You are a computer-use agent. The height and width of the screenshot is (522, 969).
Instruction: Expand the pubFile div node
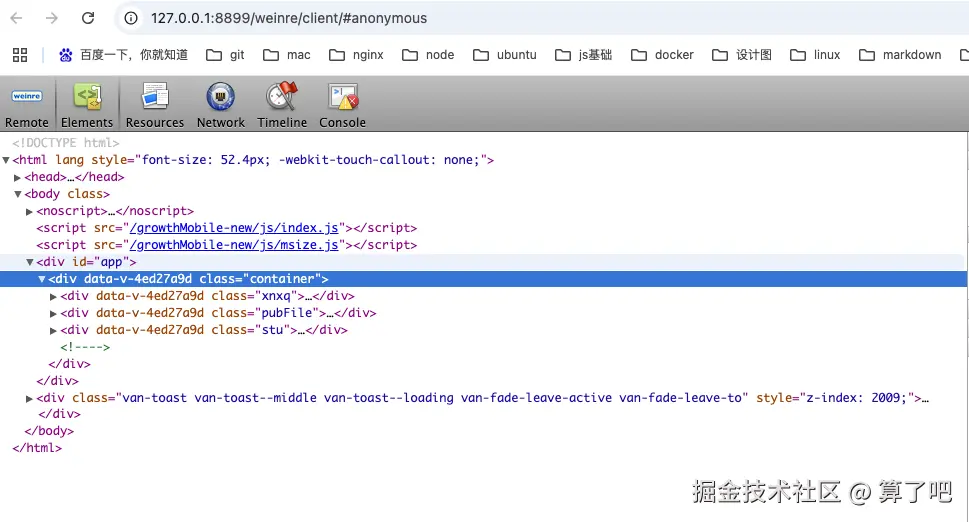[x=53, y=313]
